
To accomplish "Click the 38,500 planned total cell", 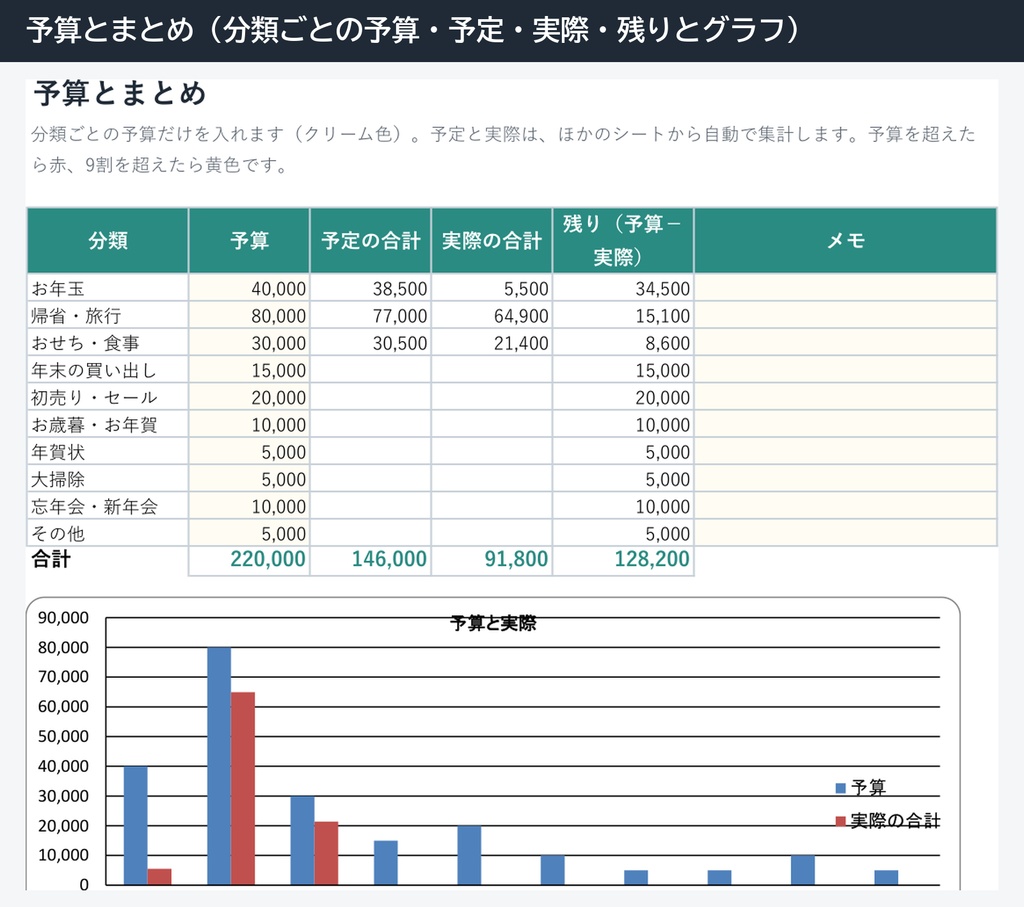I will (x=370, y=288).
